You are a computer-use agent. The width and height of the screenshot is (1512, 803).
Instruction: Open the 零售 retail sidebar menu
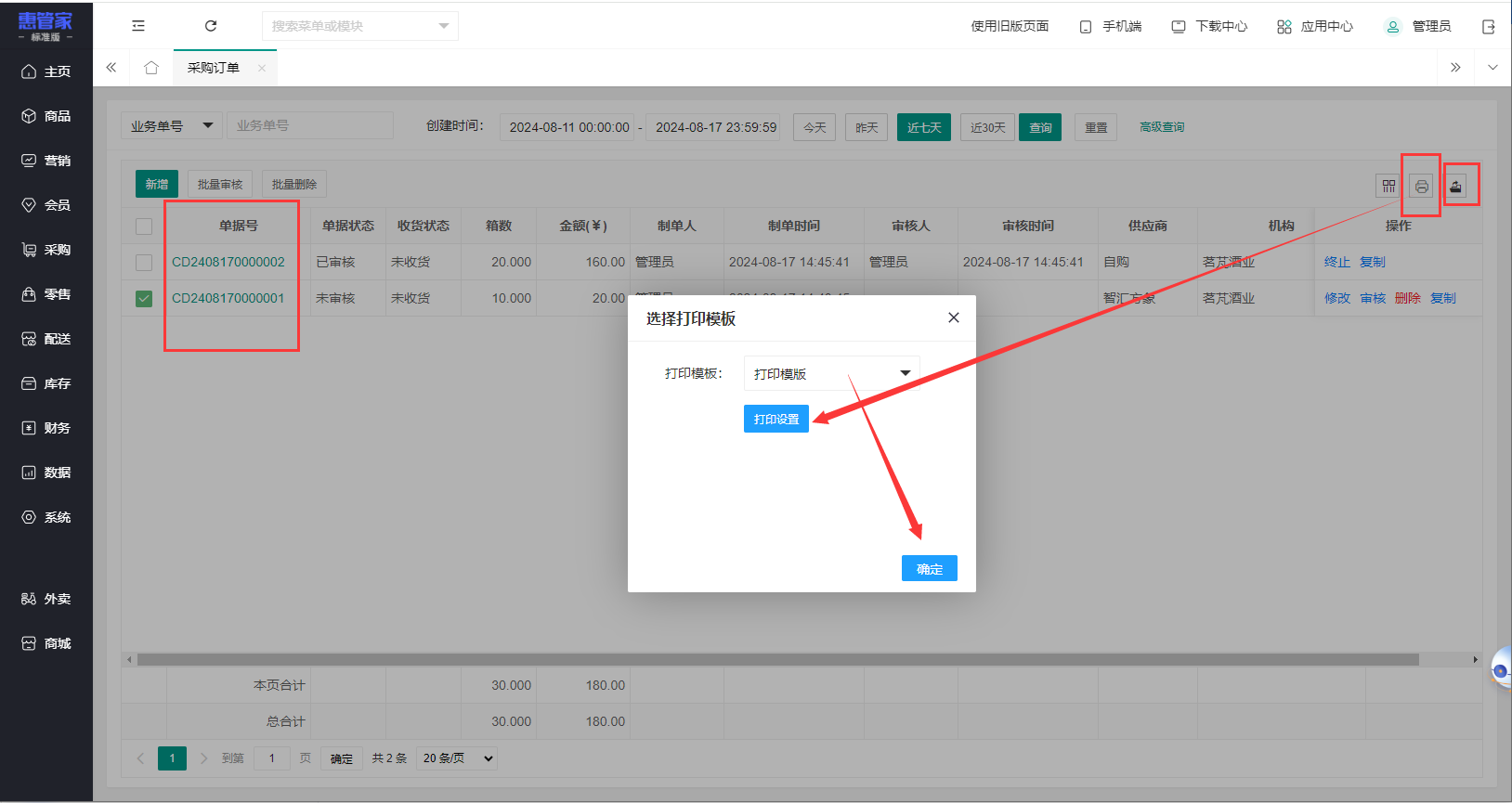click(x=46, y=294)
